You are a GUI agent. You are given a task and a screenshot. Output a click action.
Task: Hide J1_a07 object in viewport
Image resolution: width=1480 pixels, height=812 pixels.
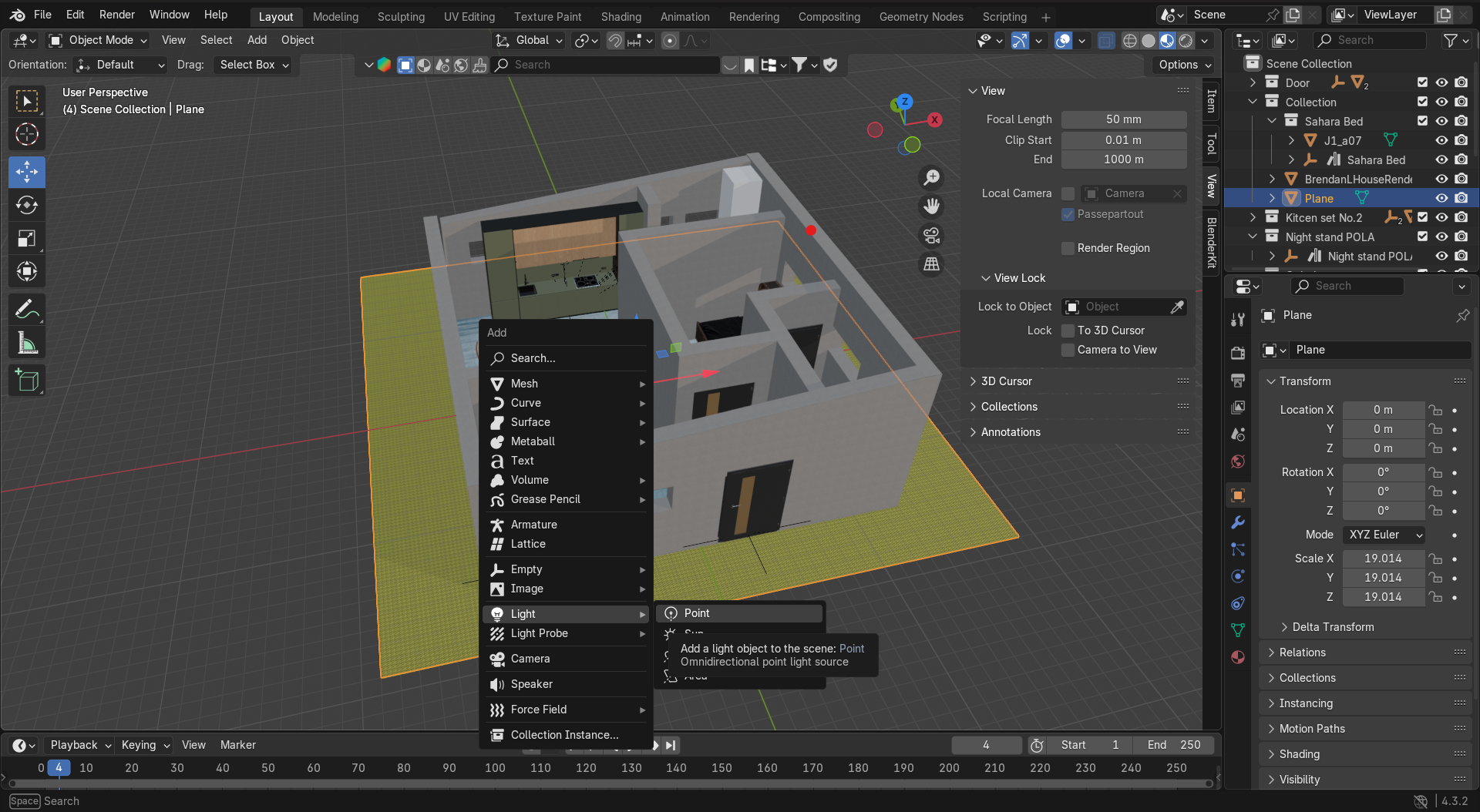[x=1441, y=140]
